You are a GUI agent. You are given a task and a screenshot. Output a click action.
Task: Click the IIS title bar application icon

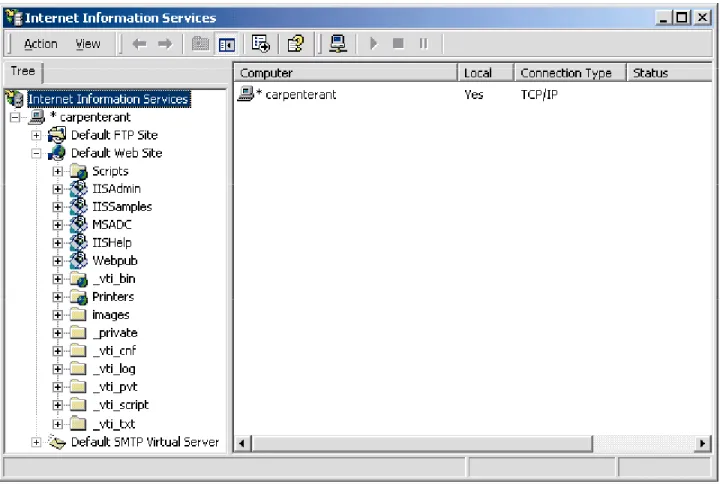(x=14, y=17)
